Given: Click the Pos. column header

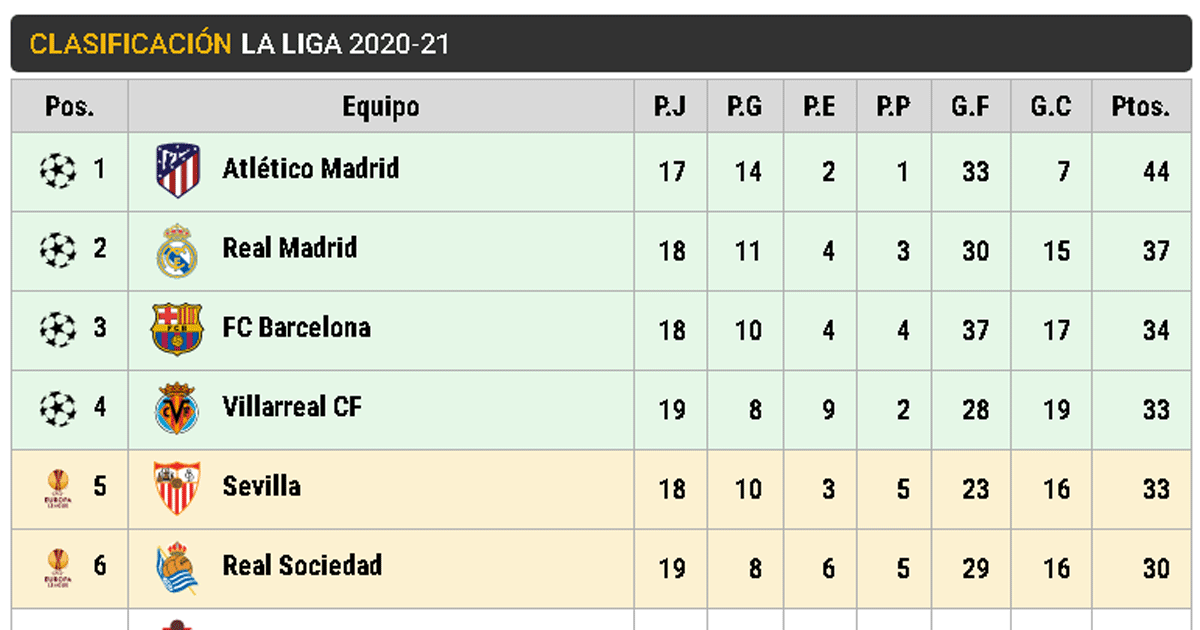Looking at the screenshot, I should click(69, 106).
